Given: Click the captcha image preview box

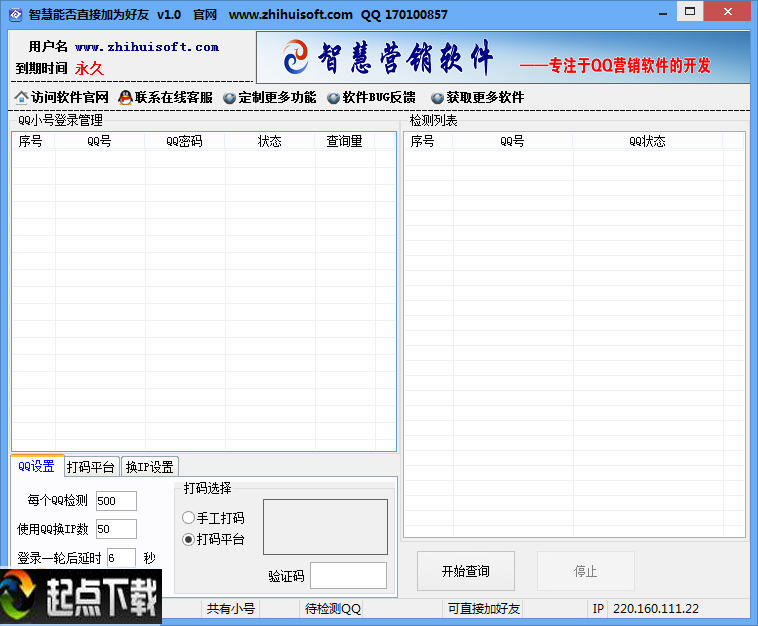Looking at the screenshot, I should coord(325,527).
